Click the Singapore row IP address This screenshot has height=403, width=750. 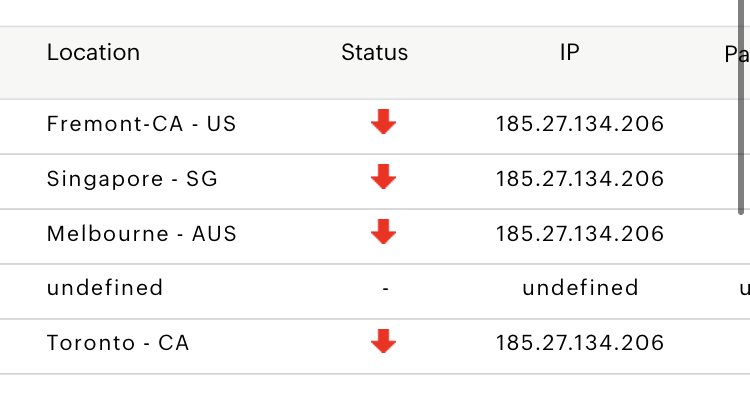580,179
